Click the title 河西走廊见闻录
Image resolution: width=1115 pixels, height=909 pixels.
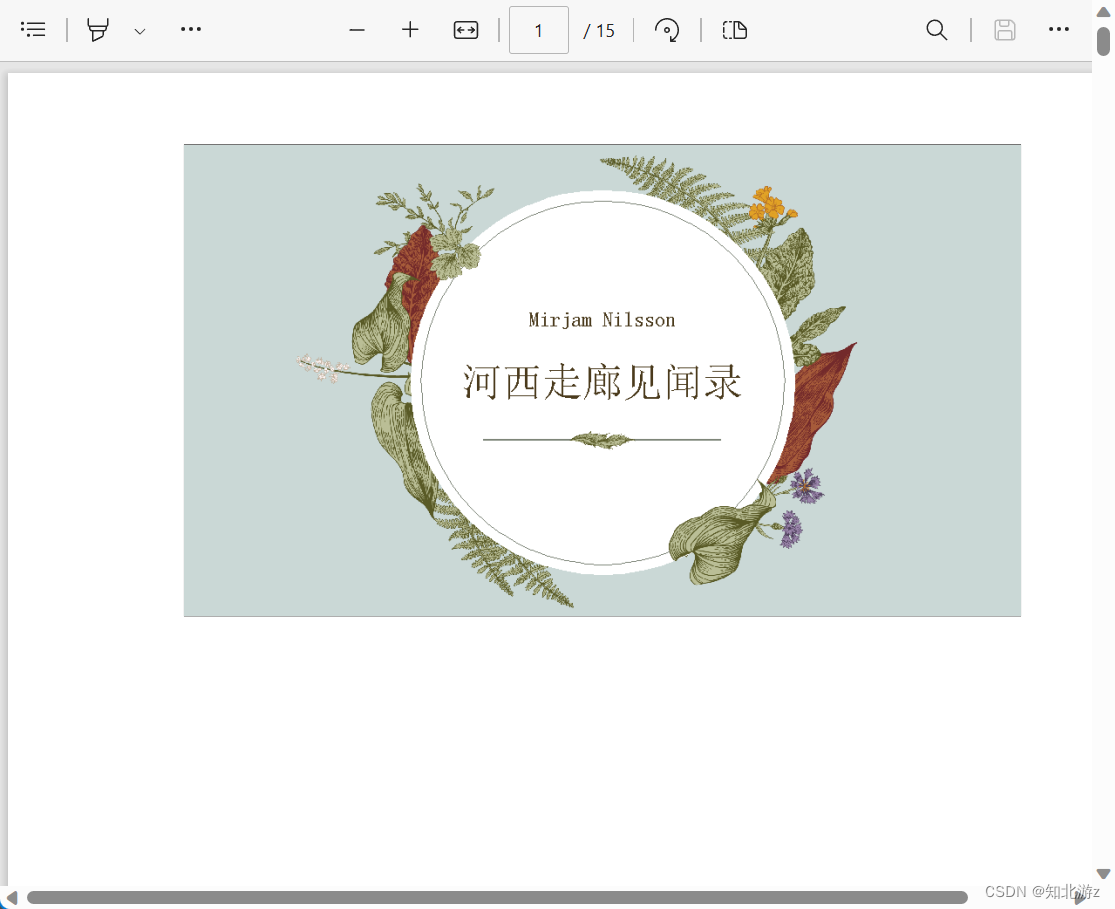point(602,382)
